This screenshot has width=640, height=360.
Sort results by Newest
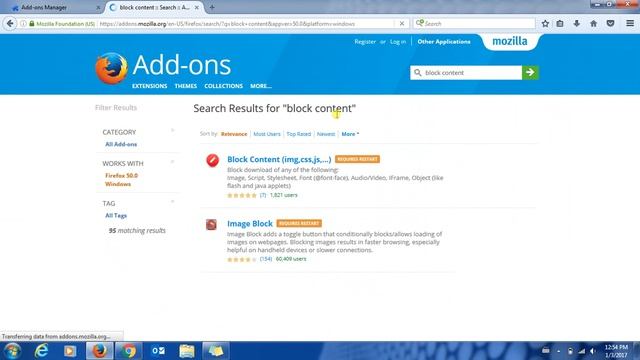pos(326,134)
